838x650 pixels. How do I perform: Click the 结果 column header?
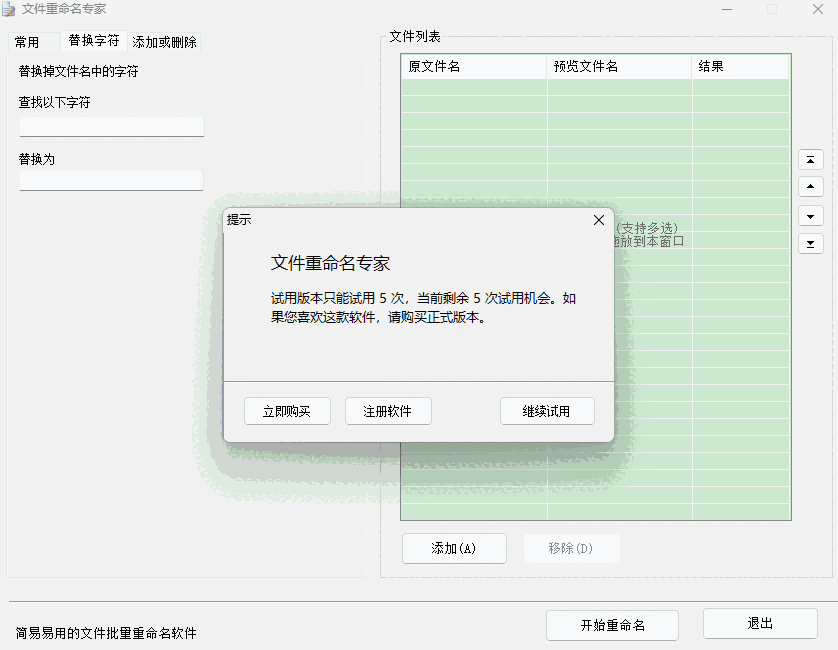[740, 66]
